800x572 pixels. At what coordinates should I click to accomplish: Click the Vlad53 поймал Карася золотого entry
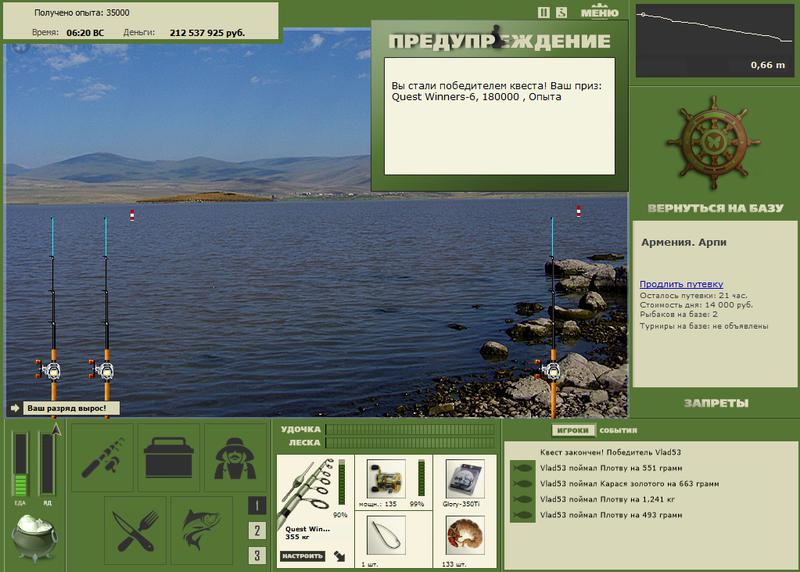629,484
